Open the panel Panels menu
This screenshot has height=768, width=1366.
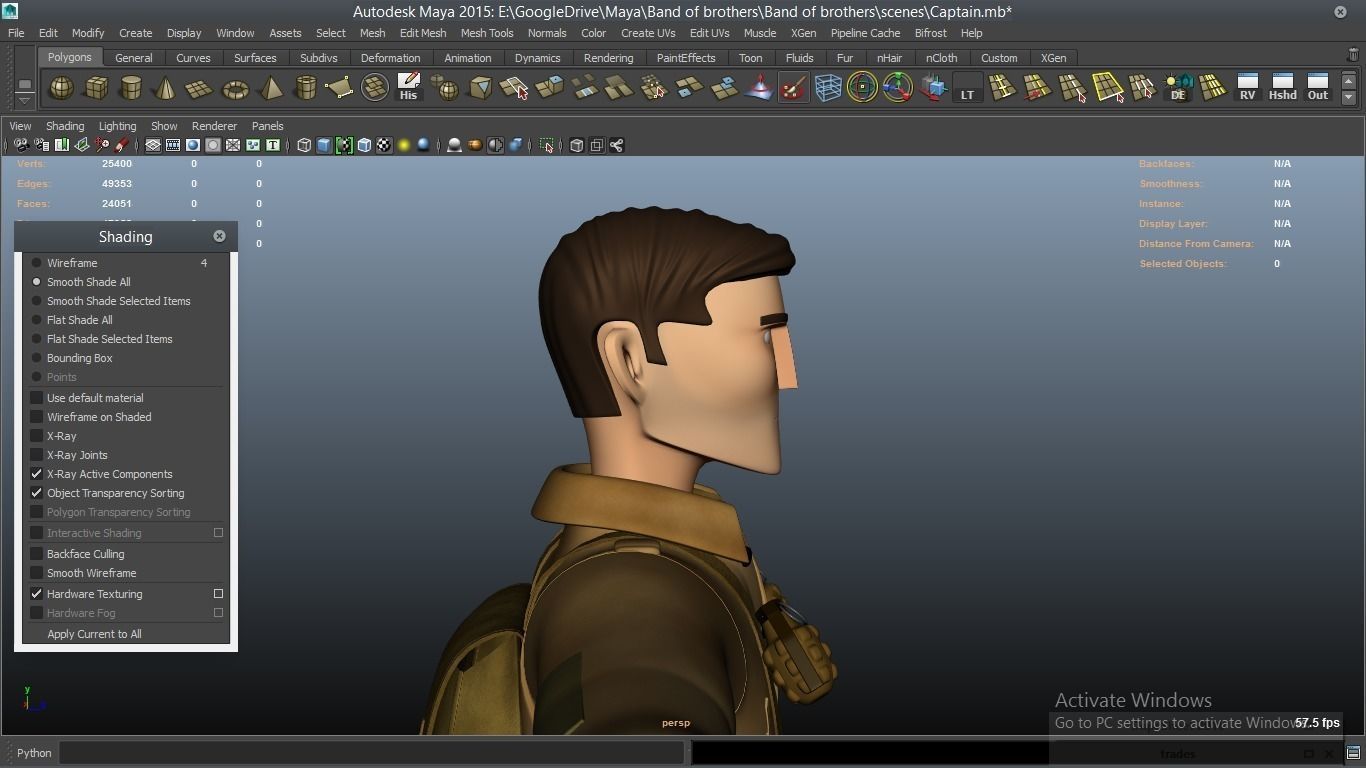coord(267,126)
